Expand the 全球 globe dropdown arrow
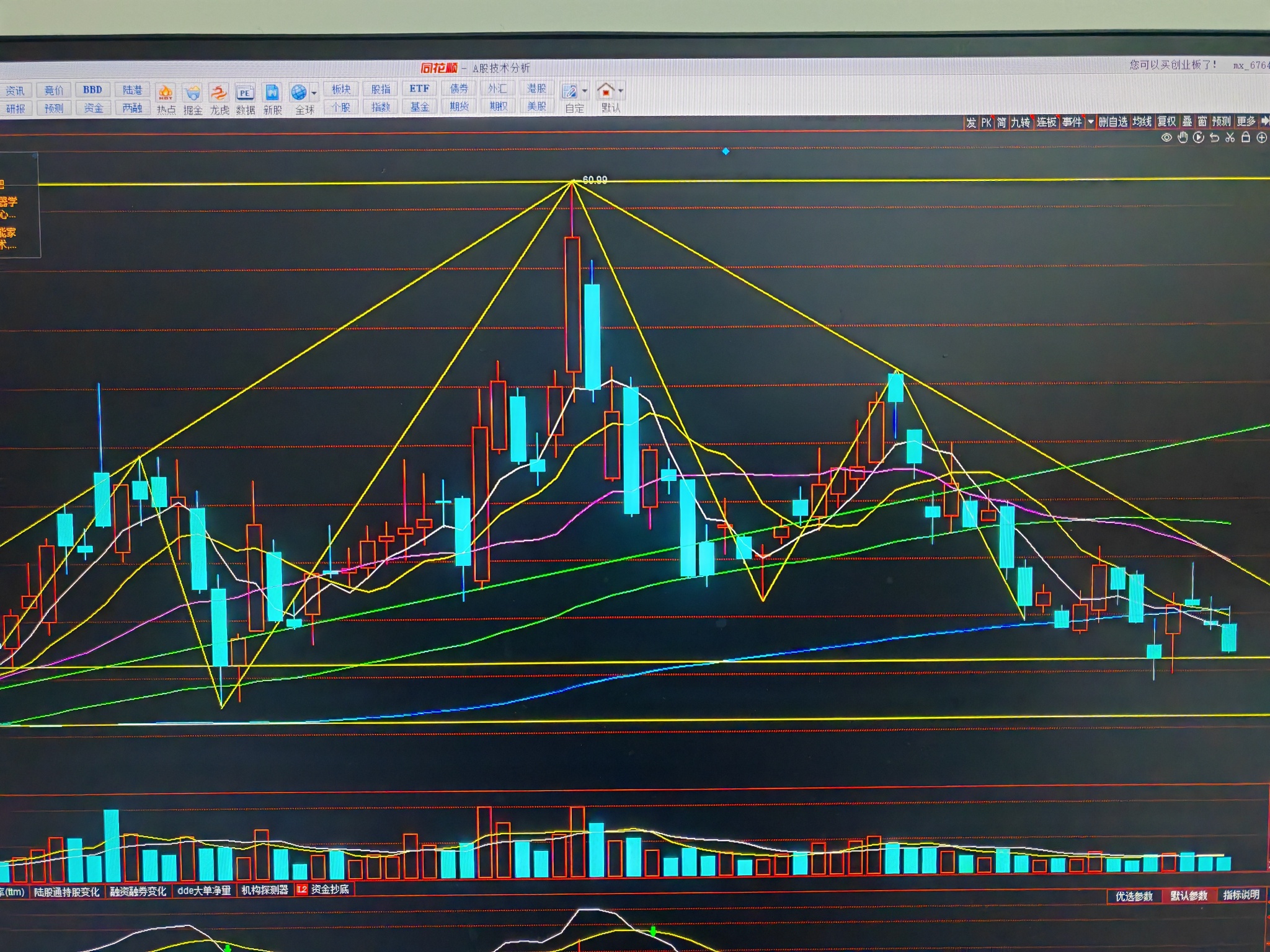Viewport: 1270px width, 952px height. pos(314,94)
